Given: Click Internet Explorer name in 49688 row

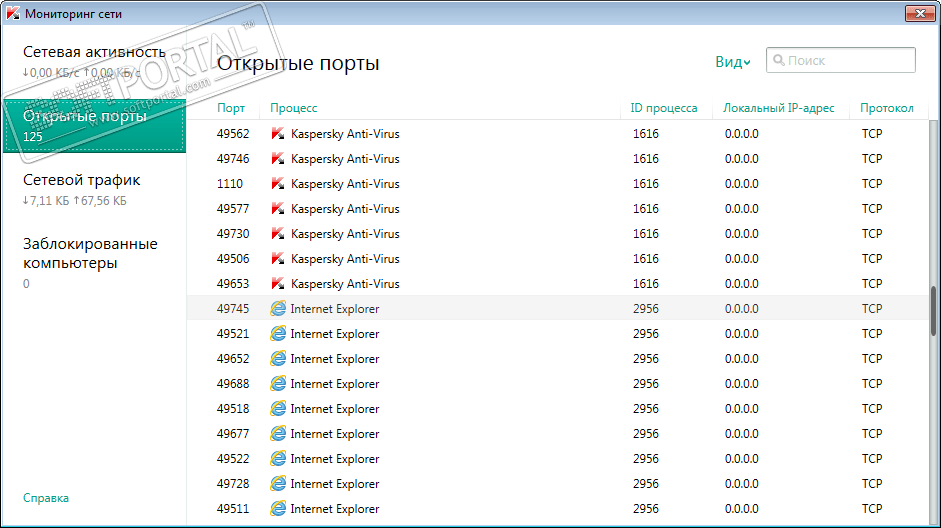Looking at the screenshot, I should [x=335, y=384].
